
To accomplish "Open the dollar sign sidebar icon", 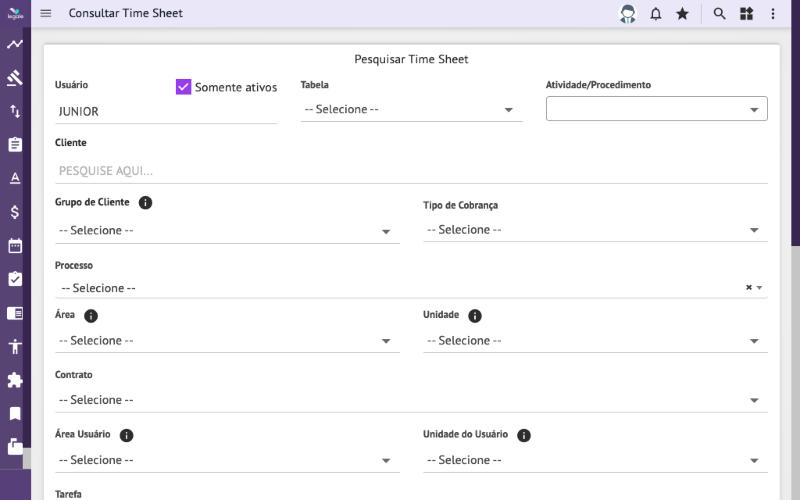I will click(x=15, y=212).
